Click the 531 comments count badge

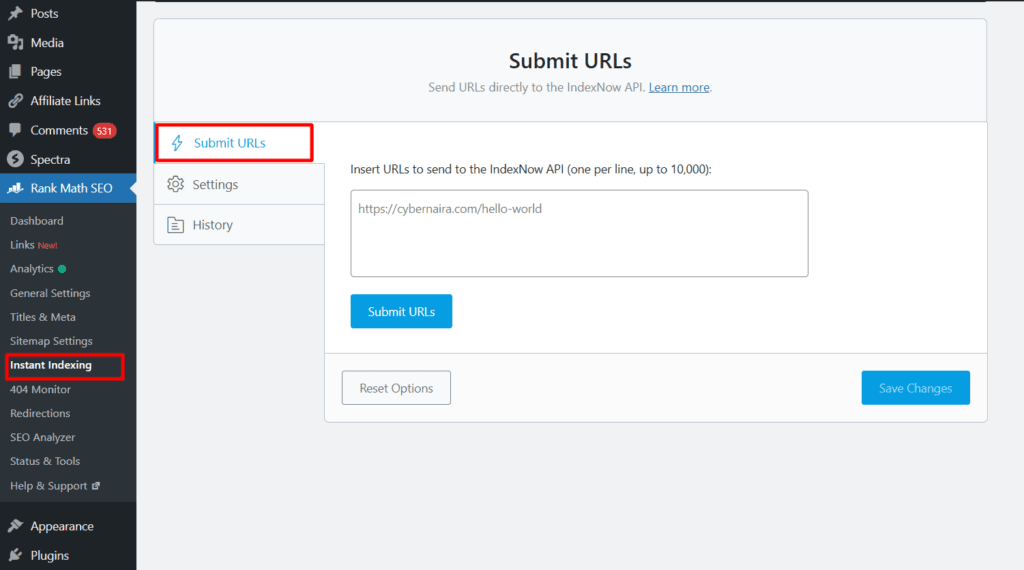tap(104, 131)
